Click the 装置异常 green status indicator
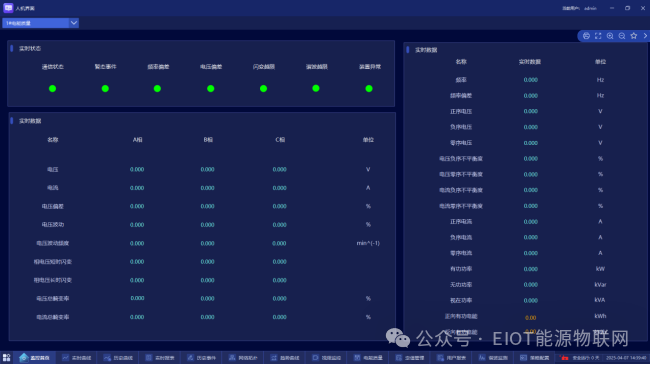 pyautogui.click(x=369, y=88)
